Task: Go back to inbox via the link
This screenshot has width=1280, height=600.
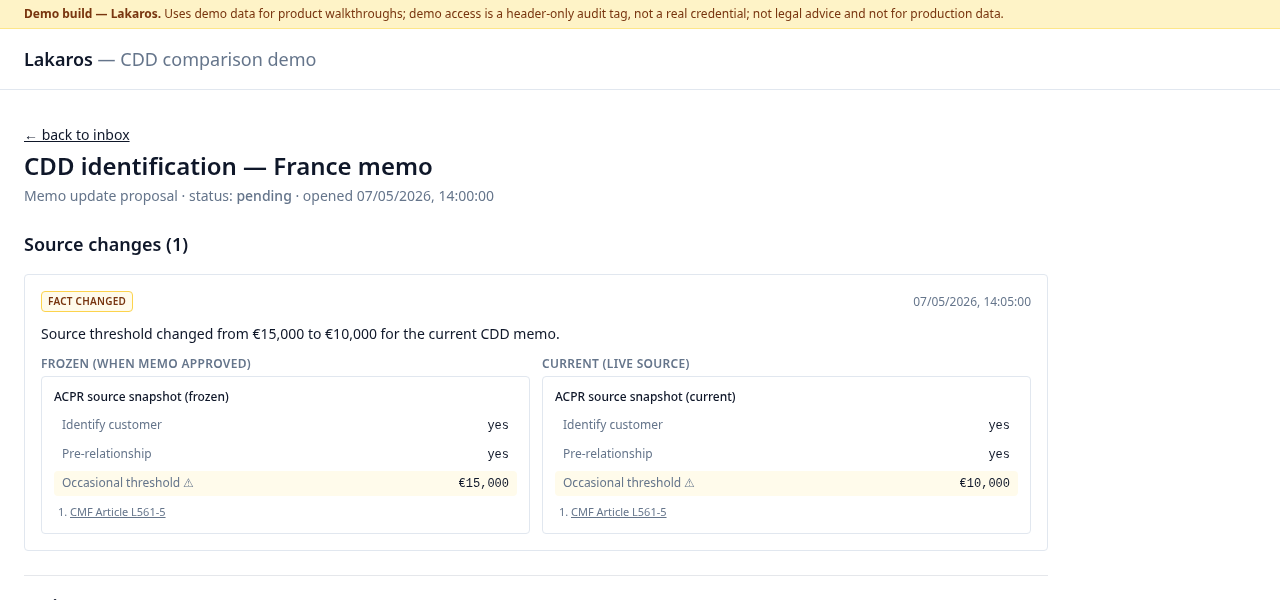Action: pos(77,135)
